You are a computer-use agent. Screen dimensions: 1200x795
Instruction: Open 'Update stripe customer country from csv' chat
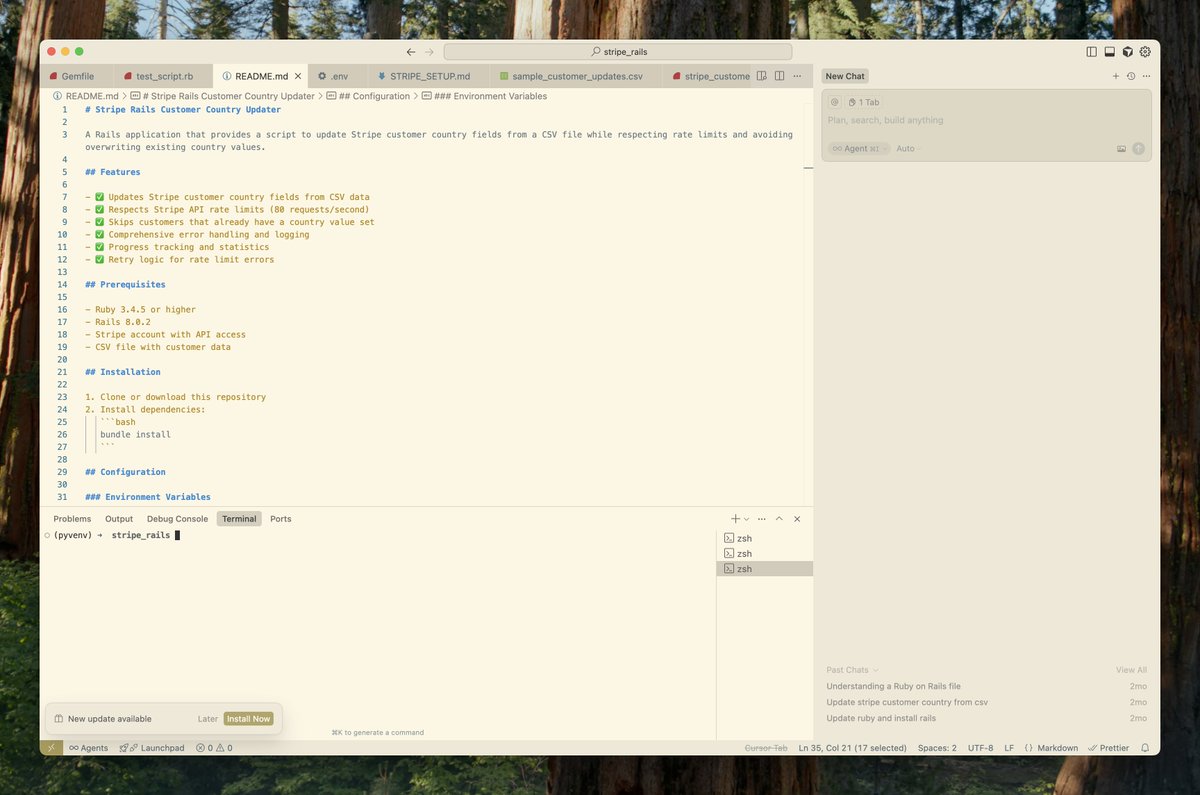click(x=986, y=702)
